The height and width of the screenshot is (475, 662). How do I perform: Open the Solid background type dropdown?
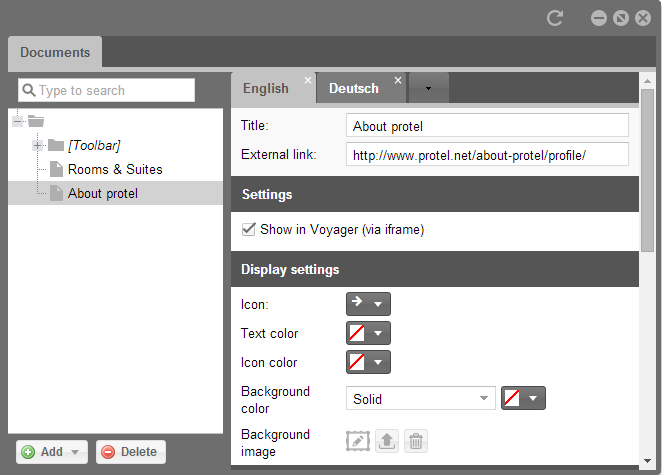tap(421, 398)
